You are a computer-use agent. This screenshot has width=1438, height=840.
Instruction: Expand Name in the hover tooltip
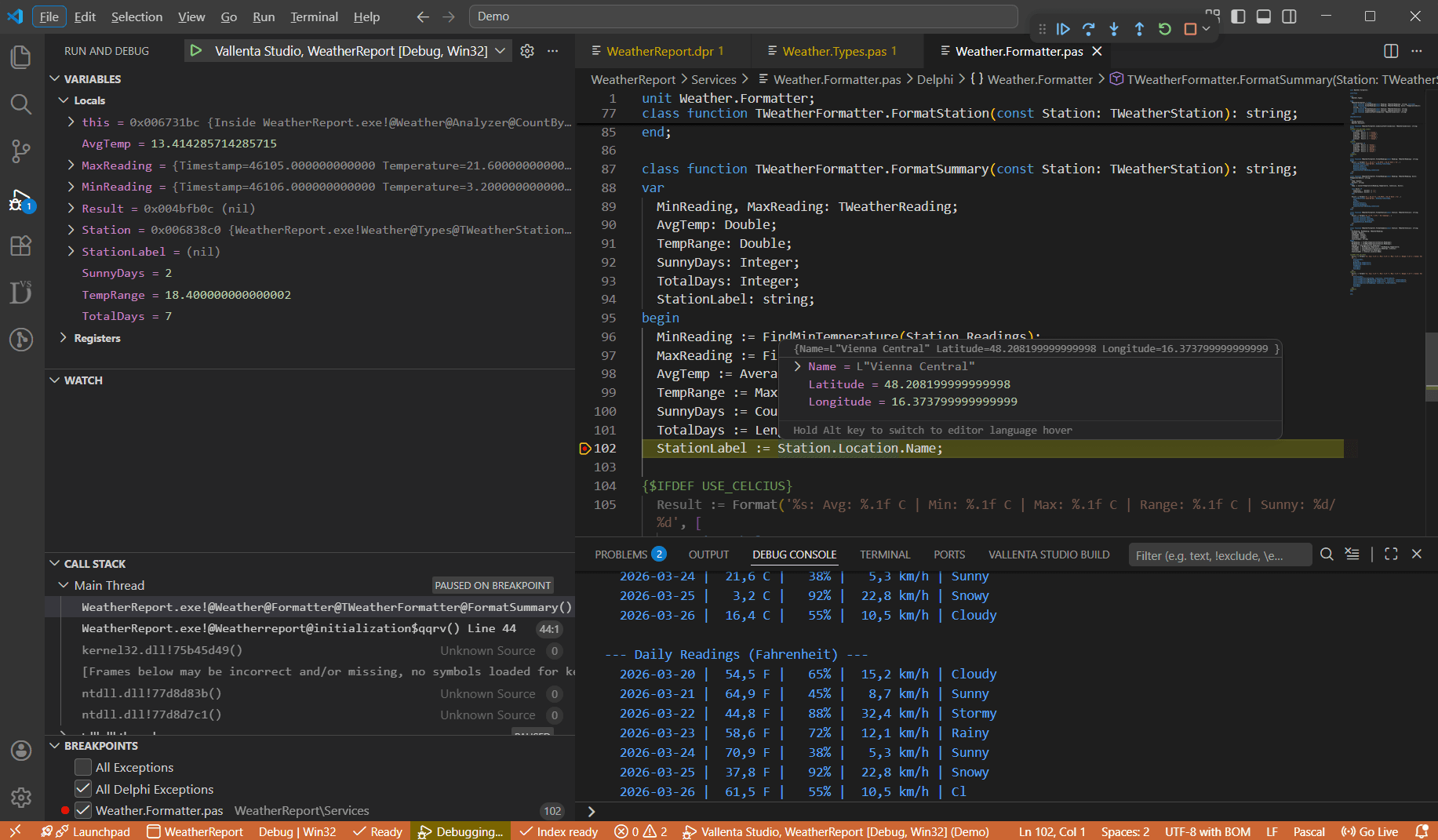pyautogui.click(x=797, y=366)
